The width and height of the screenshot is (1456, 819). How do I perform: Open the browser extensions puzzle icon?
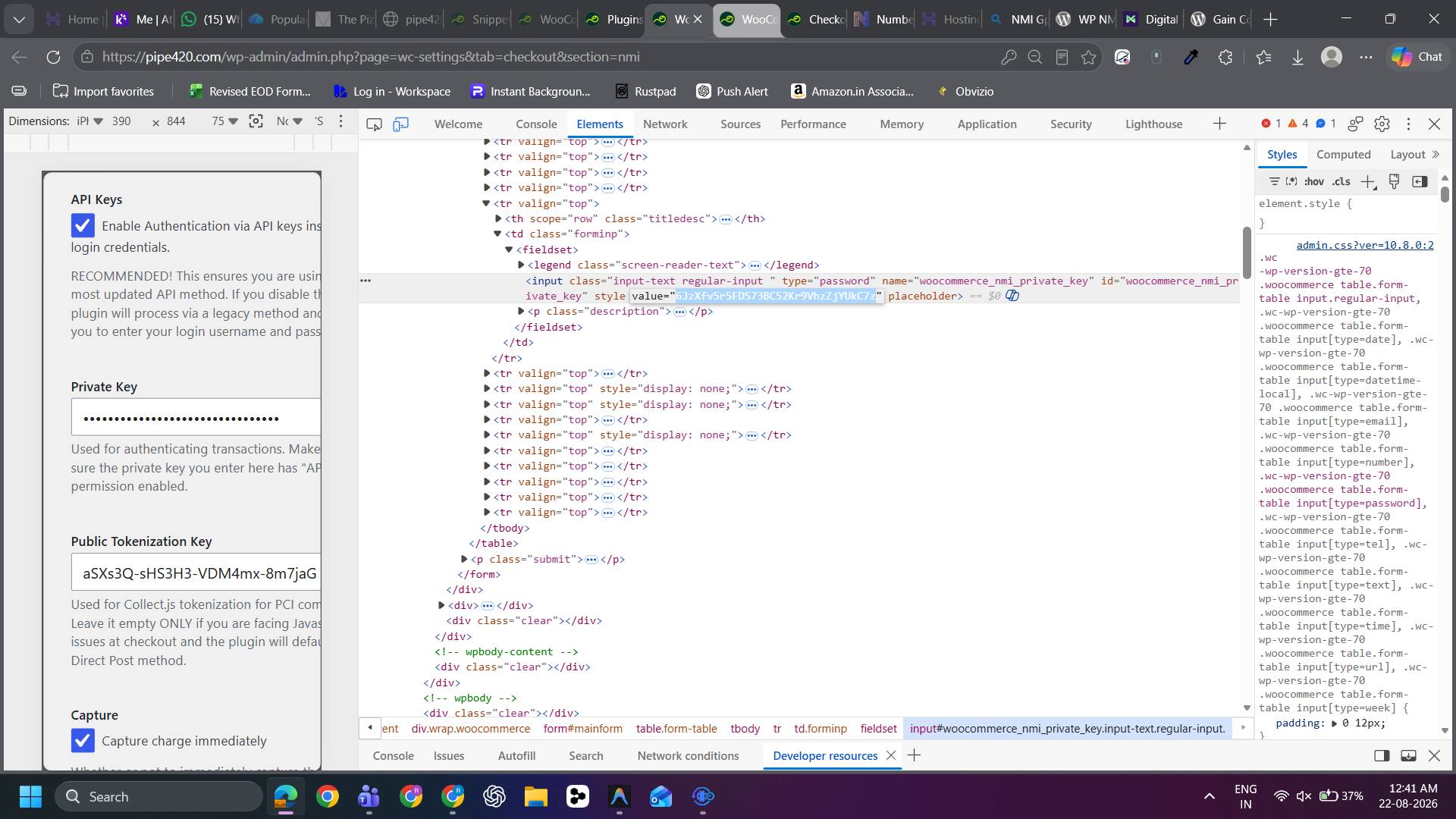click(x=1225, y=57)
